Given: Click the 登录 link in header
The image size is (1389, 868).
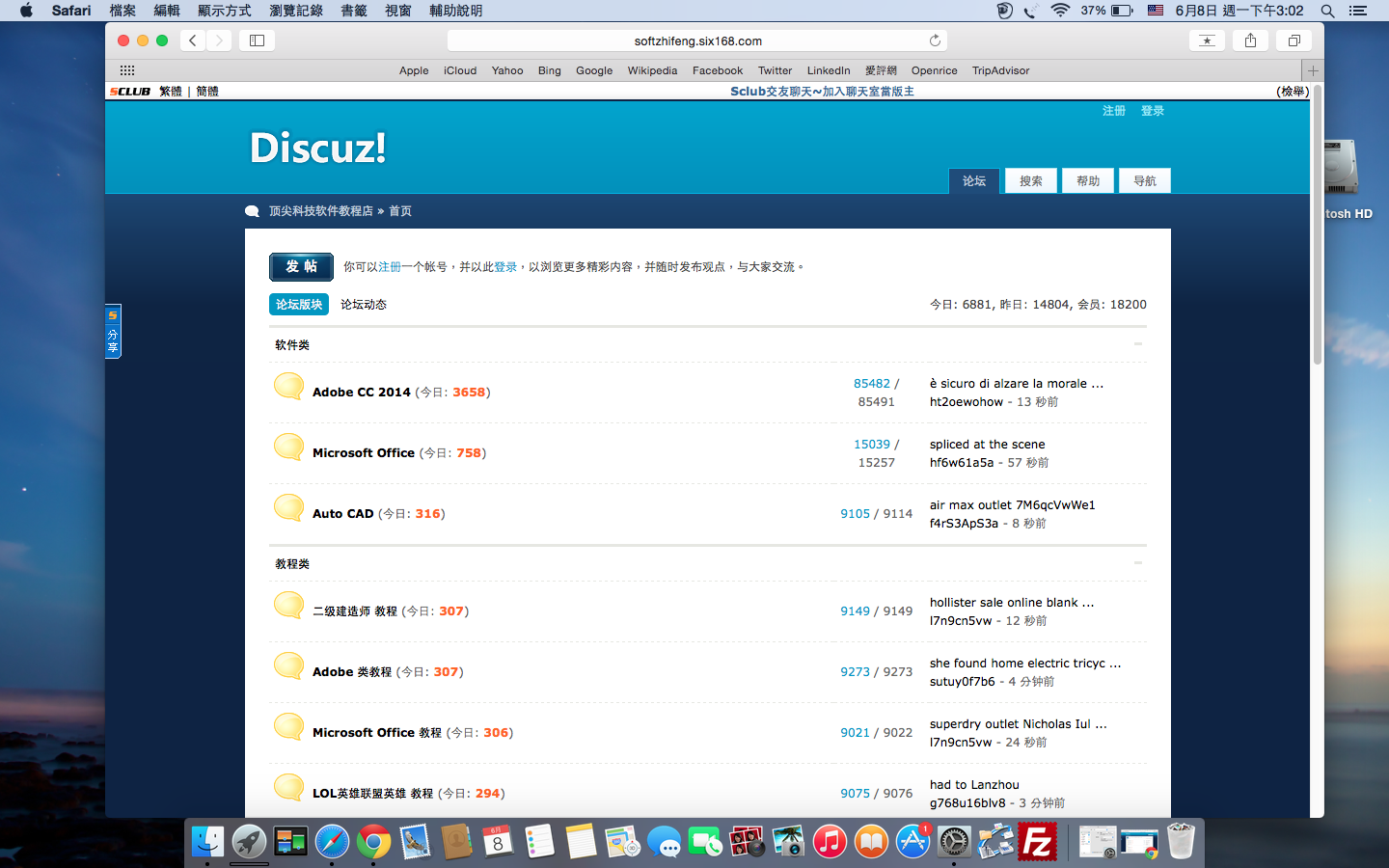Looking at the screenshot, I should click(1153, 111).
